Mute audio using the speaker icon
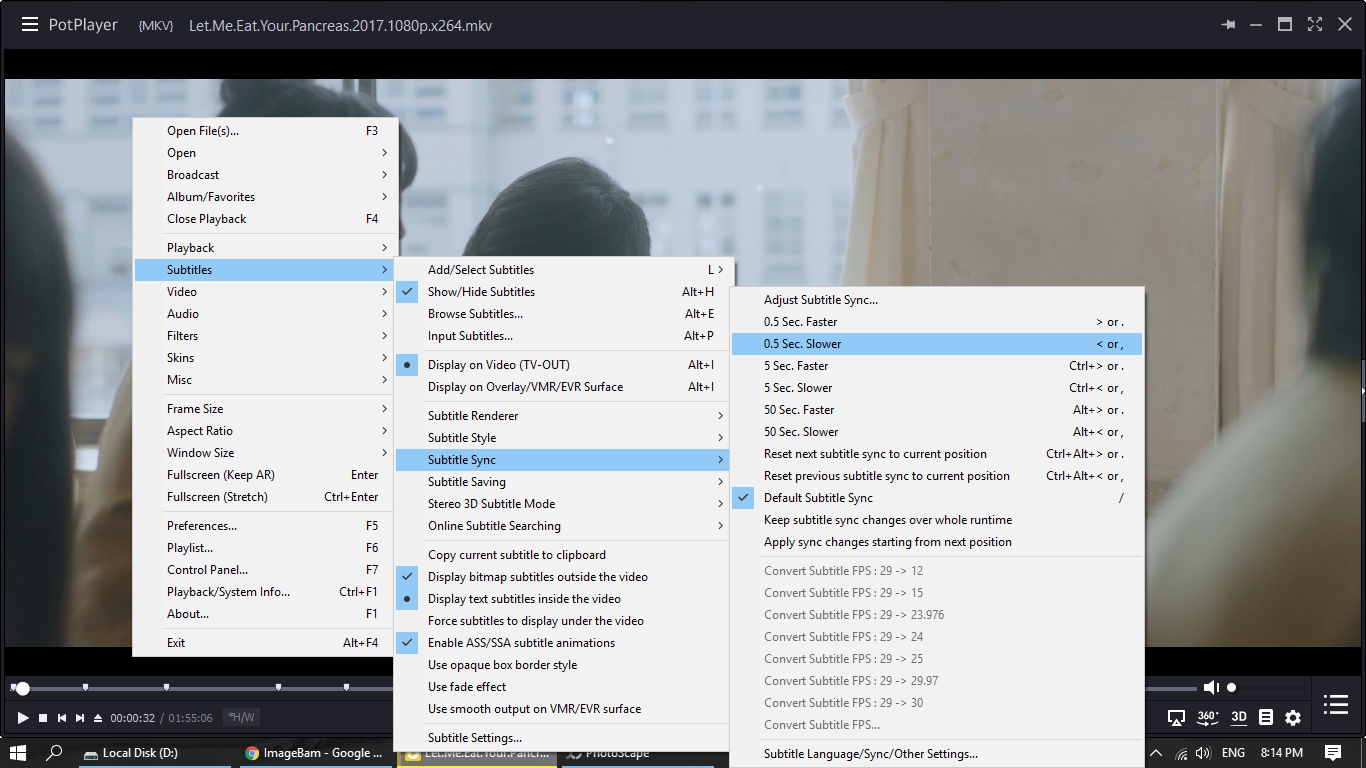1366x768 pixels. coord(1211,688)
